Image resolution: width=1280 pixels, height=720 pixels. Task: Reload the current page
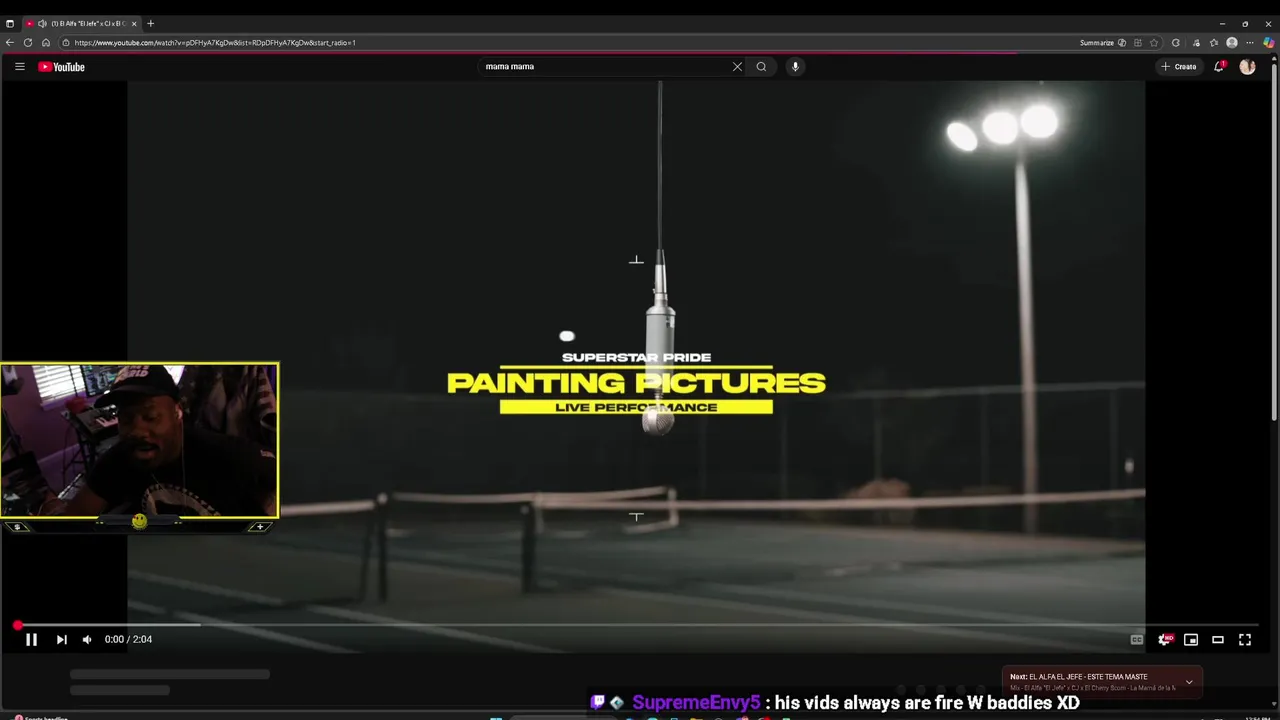click(28, 43)
